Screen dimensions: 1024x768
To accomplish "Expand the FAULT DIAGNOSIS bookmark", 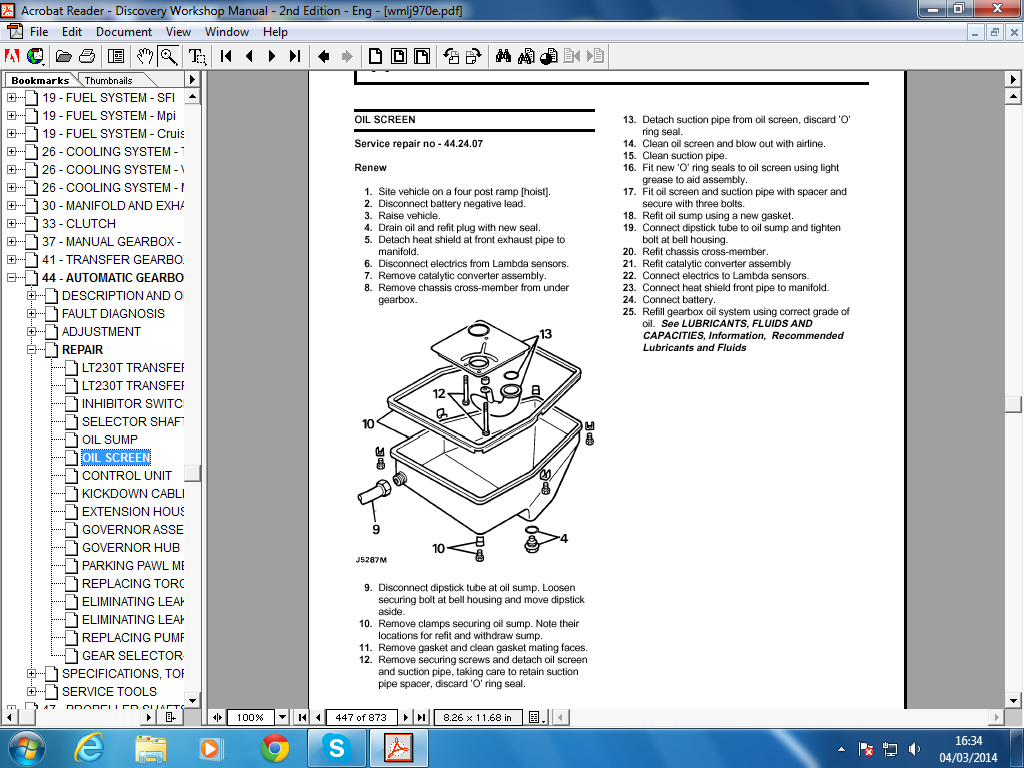I will [31, 313].
